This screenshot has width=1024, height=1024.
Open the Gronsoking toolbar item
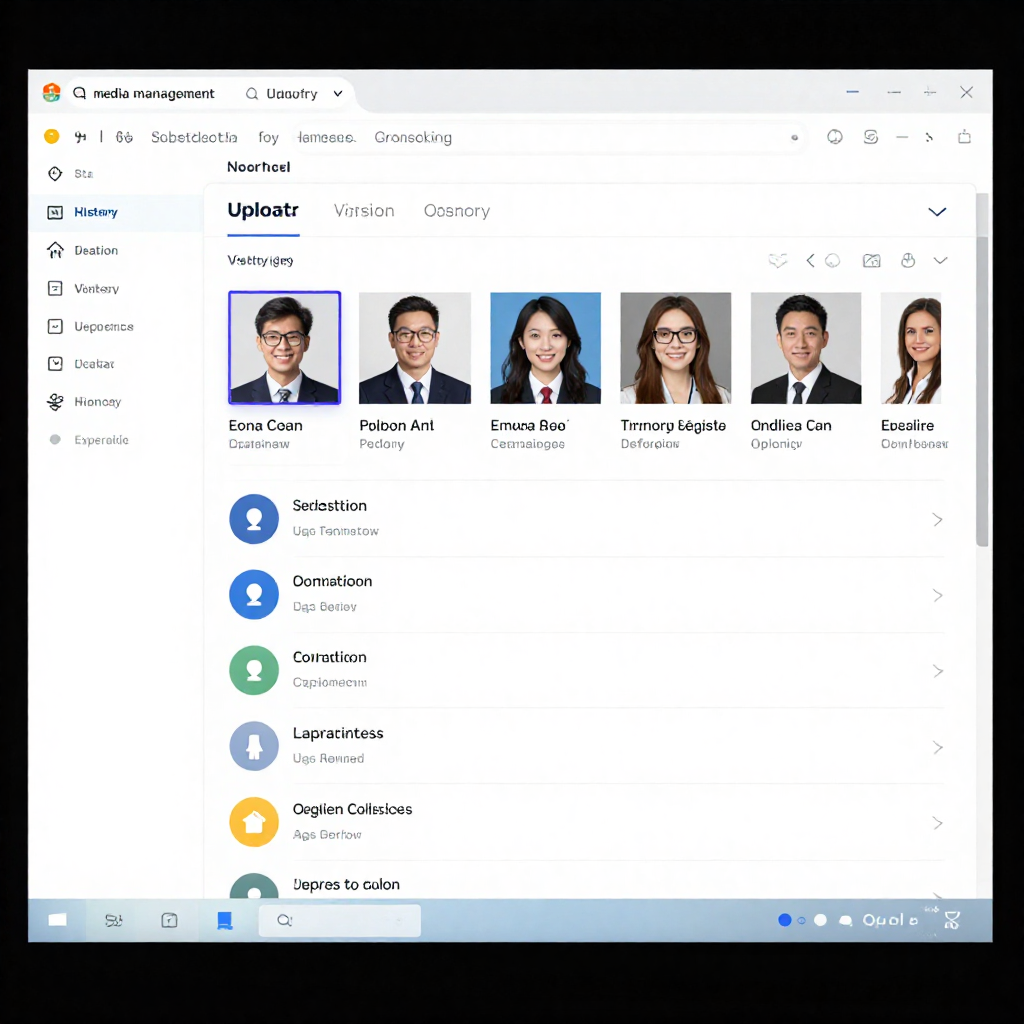click(413, 138)
